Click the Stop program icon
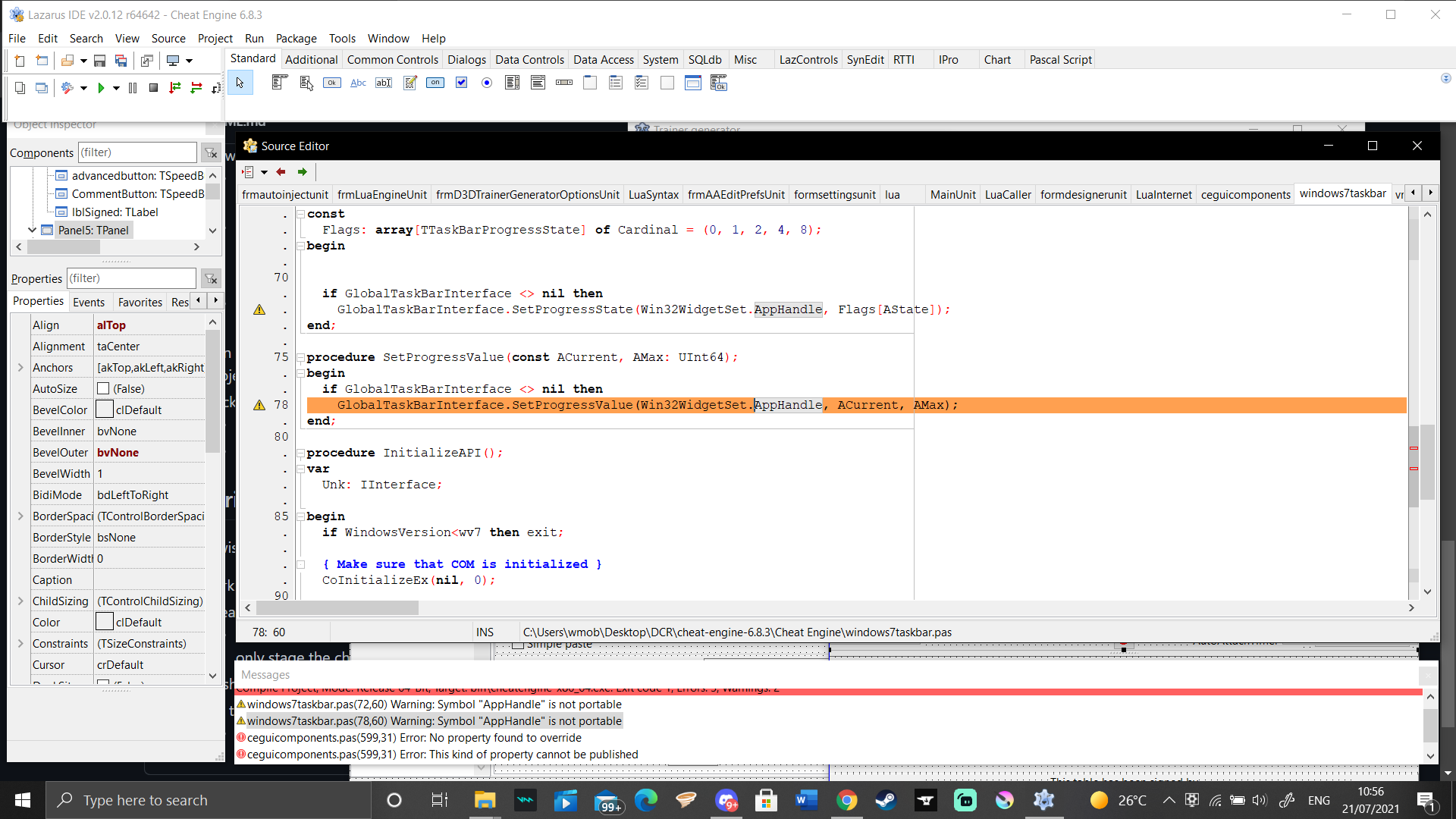The height and width of the screenshot is (819, 1456). click(x=153, y=88)
